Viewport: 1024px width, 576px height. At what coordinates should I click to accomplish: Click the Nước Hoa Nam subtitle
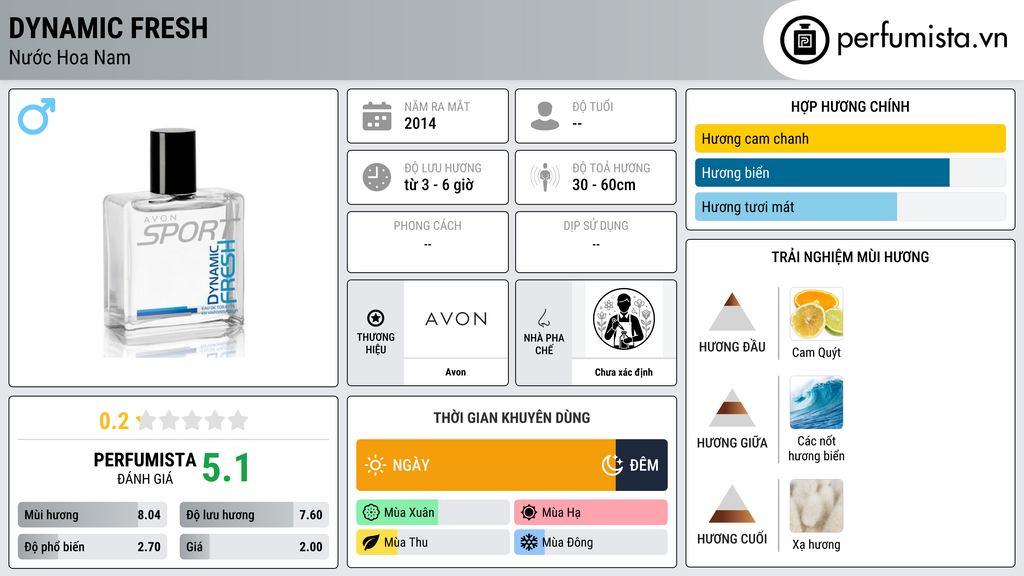[70, 57]
